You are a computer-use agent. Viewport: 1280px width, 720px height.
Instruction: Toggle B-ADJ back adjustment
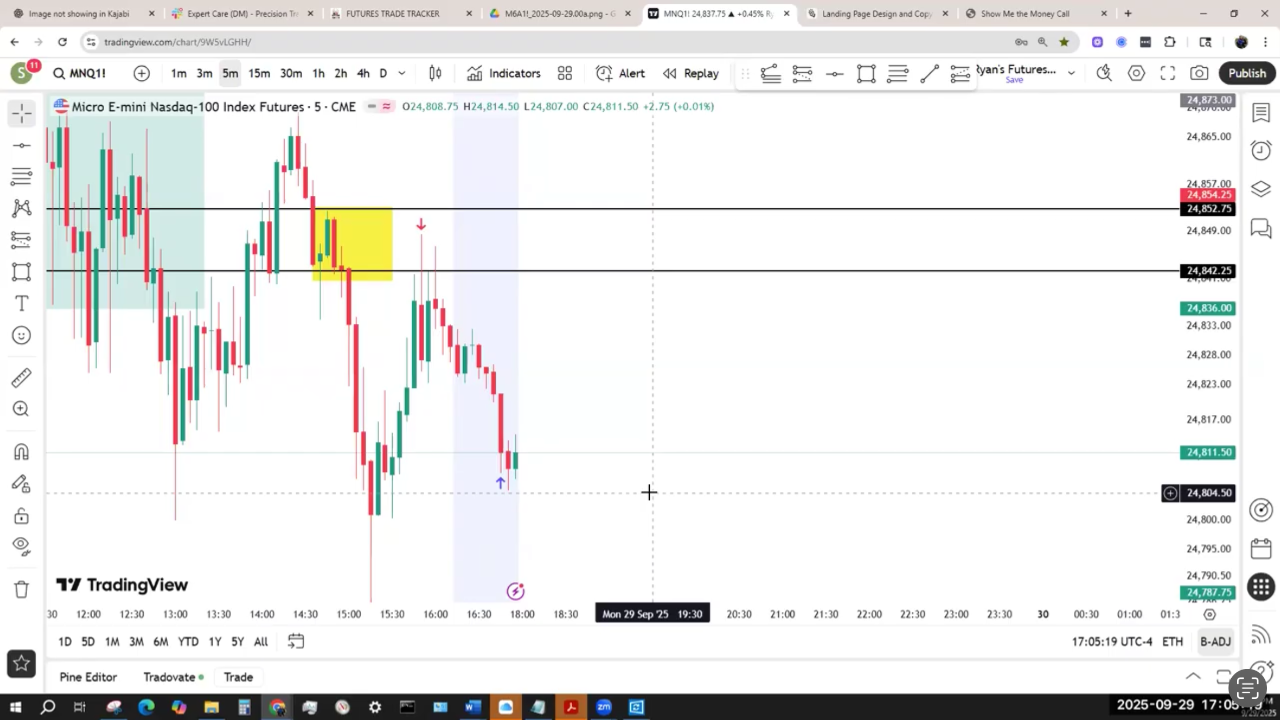coord(1215,642)
